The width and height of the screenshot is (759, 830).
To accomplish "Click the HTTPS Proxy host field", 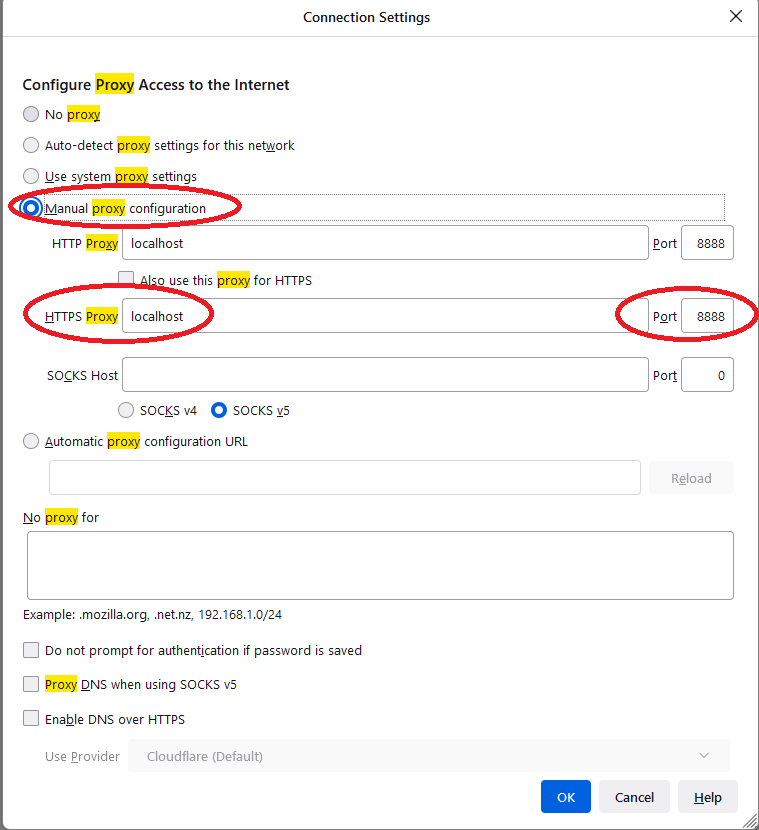I will (385, 316).
